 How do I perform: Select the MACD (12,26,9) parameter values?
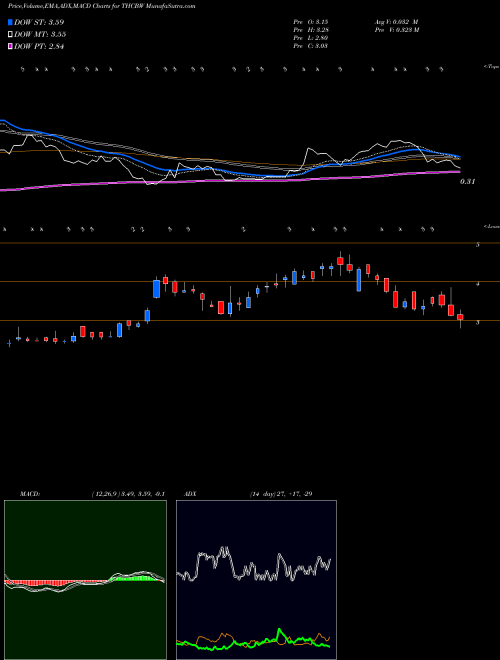pos(128,494)
